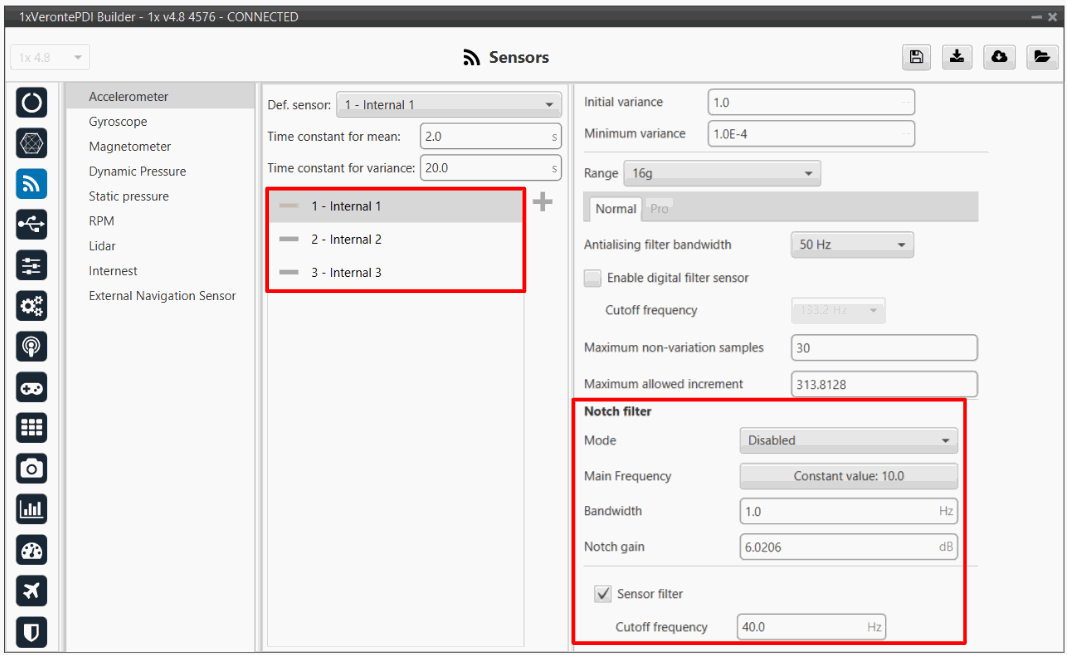Image resolution: width=1067 pixels, height=655 pixels.
Task: Click the bar chart icon in sidebar
Action: (32, 509)
